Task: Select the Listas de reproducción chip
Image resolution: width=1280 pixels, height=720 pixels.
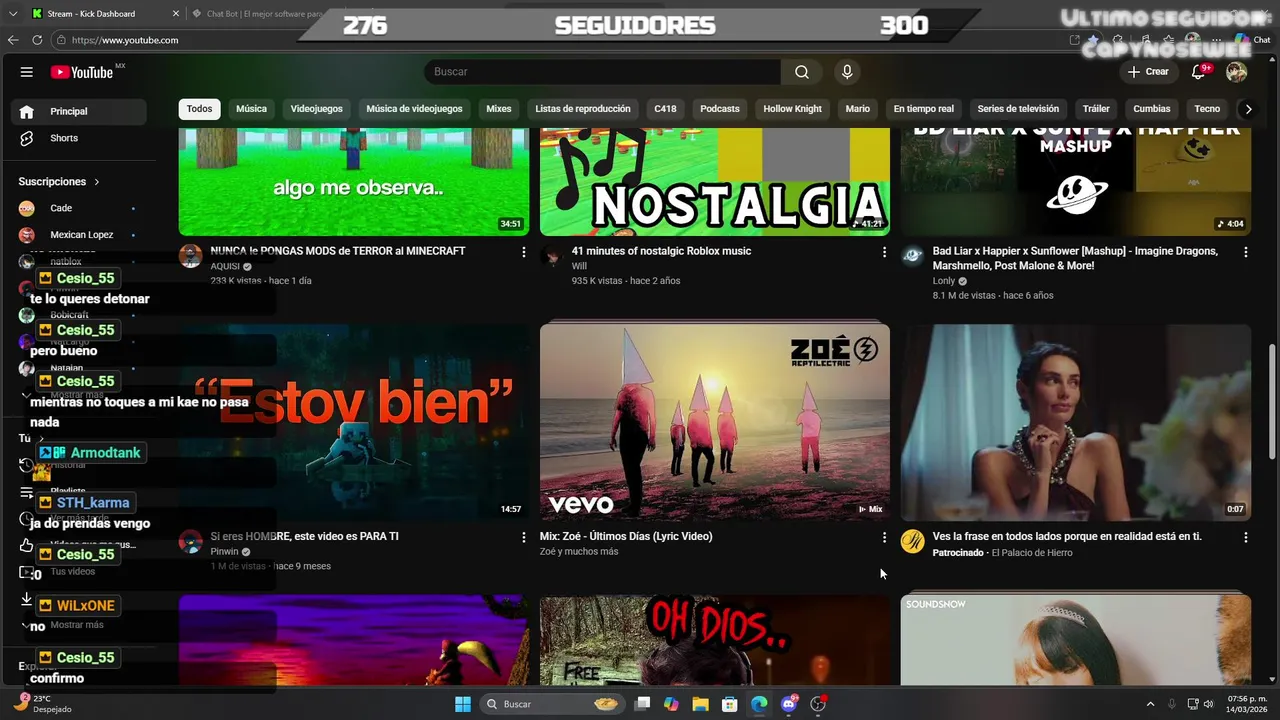Action: (x=583, y=109)
